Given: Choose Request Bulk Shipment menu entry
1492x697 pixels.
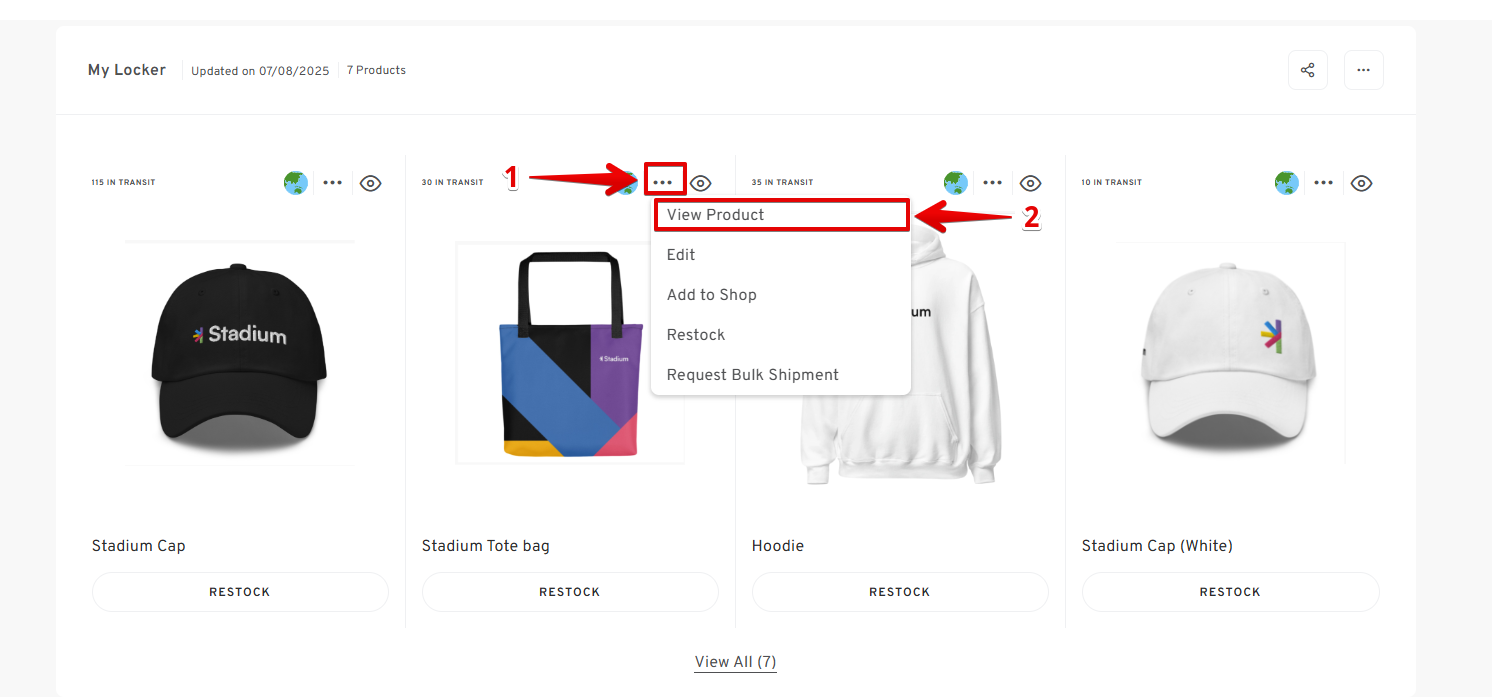Looking at the screenshot, I should pyautogui.click(x=753, y=375).
